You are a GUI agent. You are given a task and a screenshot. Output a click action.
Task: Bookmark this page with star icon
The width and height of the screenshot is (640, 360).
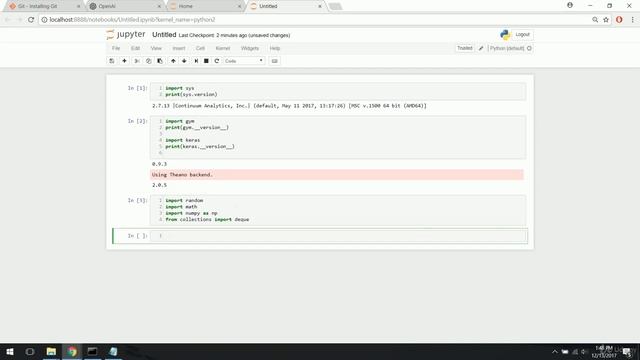pyautogui.click(x=606, y=20)
